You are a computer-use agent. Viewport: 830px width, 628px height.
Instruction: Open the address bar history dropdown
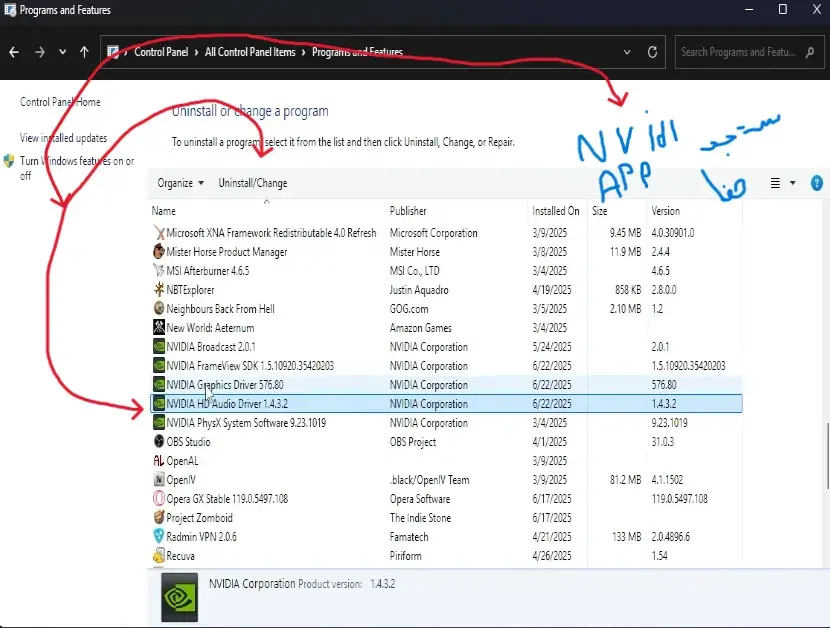[628, 52]
